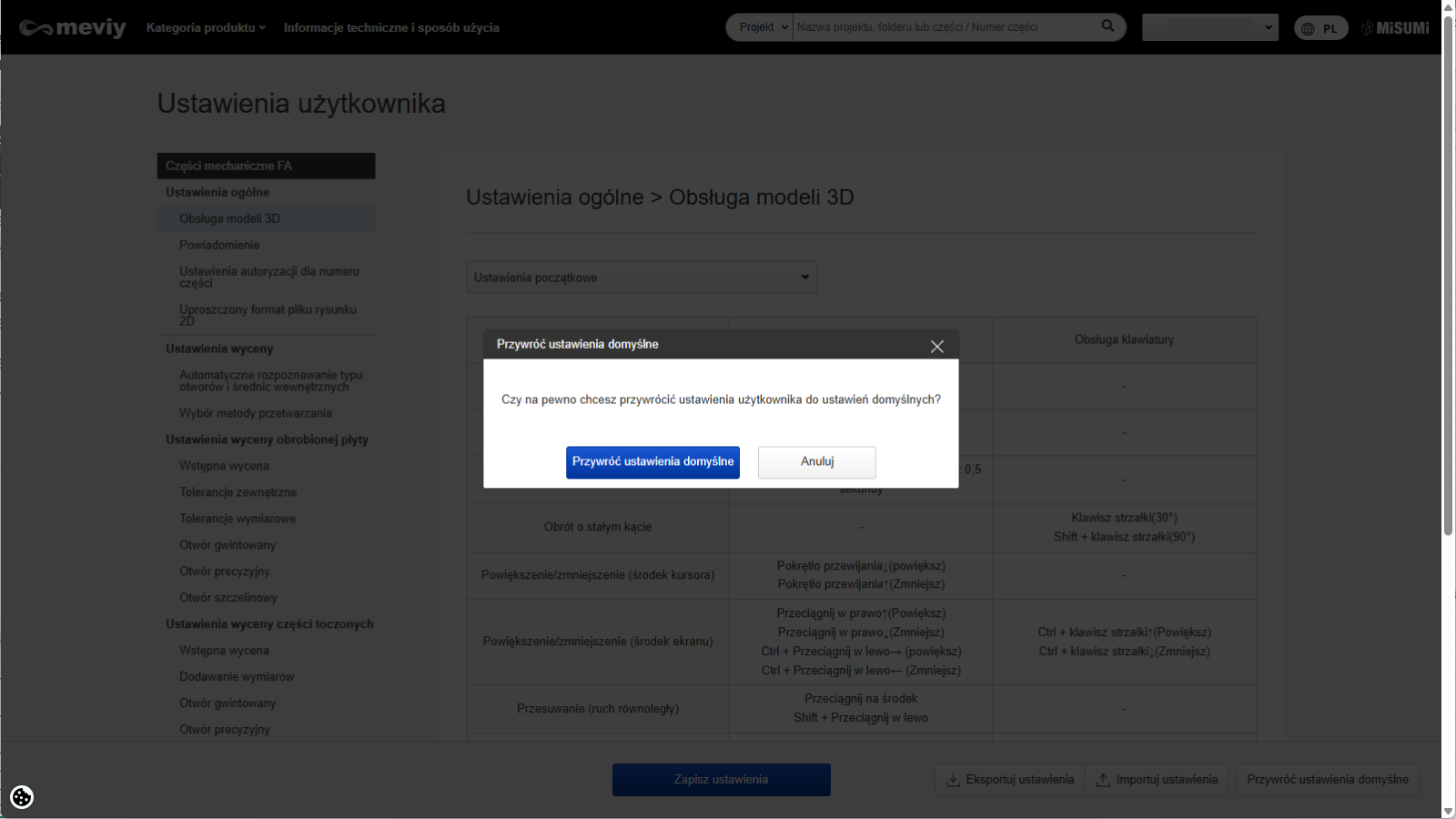This screenshot has height=819, width=1456.
Task: Select Powiadomienie in the sidebar
Action: tap(219, 245)
